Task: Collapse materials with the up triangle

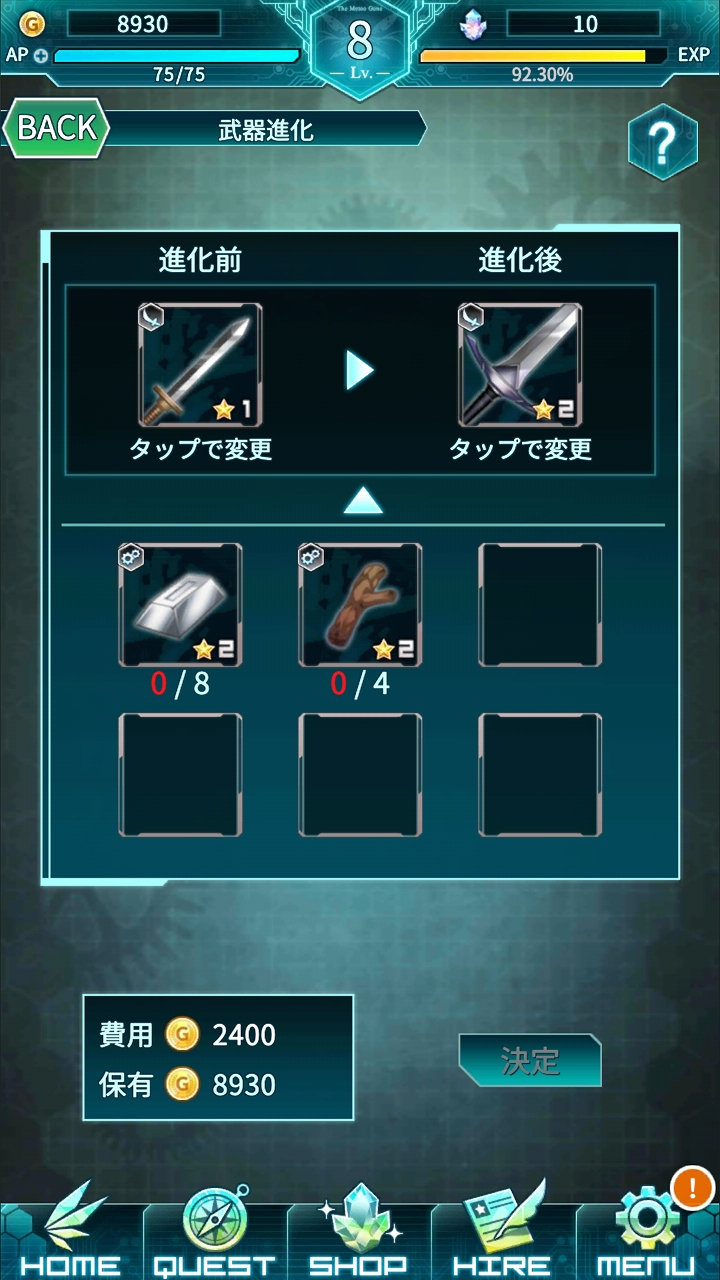Action: pos(363,500)
